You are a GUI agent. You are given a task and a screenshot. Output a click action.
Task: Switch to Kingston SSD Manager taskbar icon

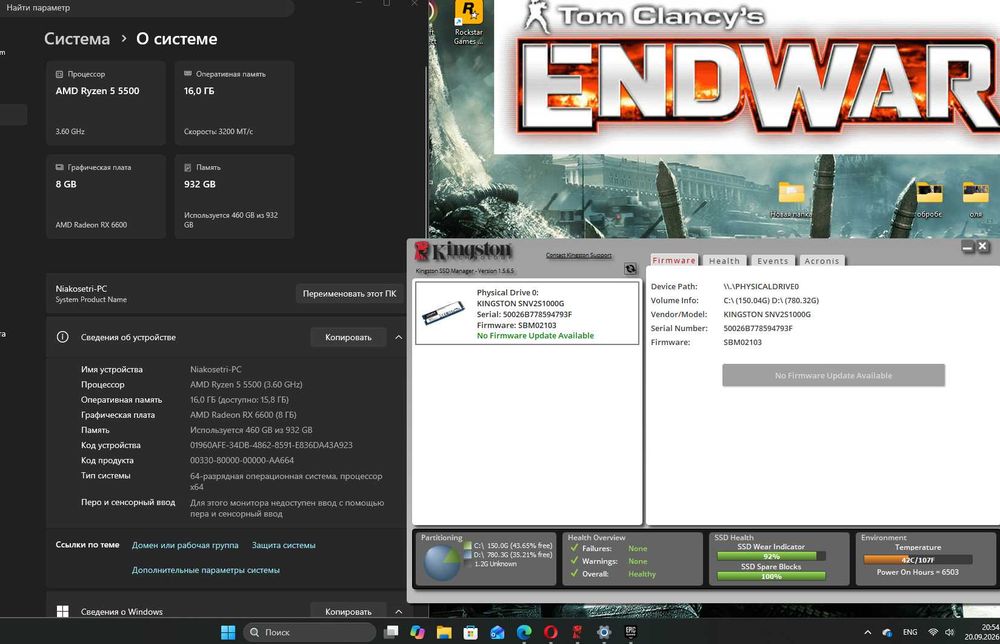coord(577,632)
